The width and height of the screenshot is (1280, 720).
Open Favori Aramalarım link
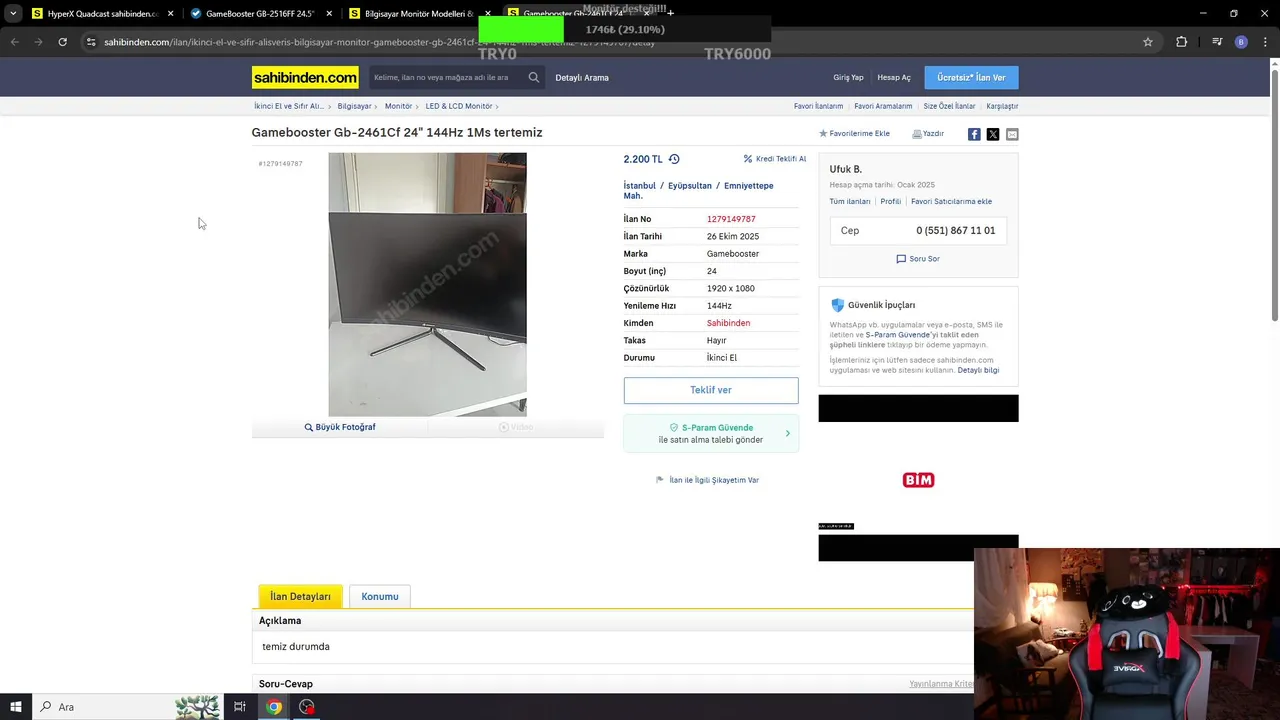[x=883, y=106]
